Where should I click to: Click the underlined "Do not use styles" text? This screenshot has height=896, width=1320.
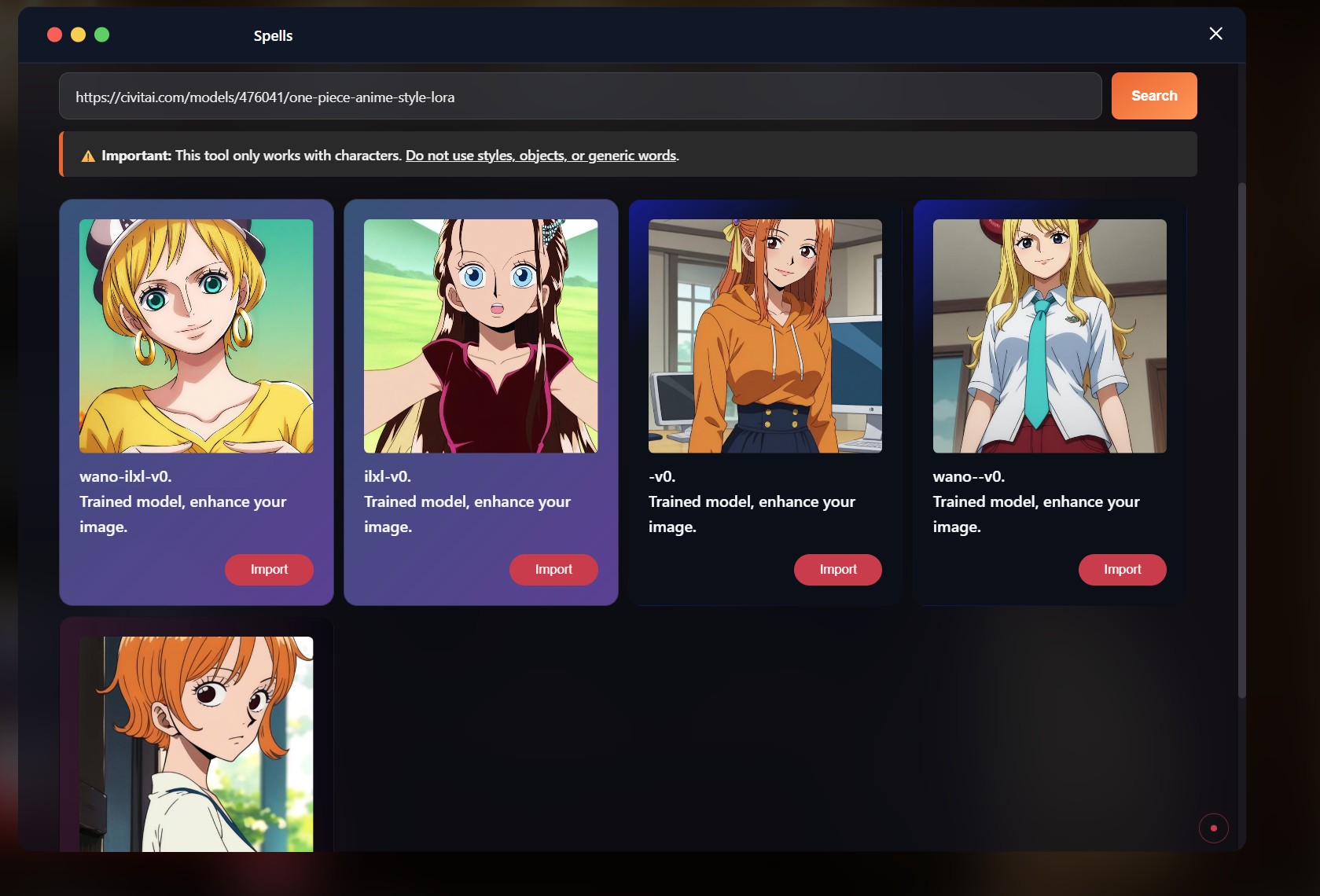coord(541,156)
